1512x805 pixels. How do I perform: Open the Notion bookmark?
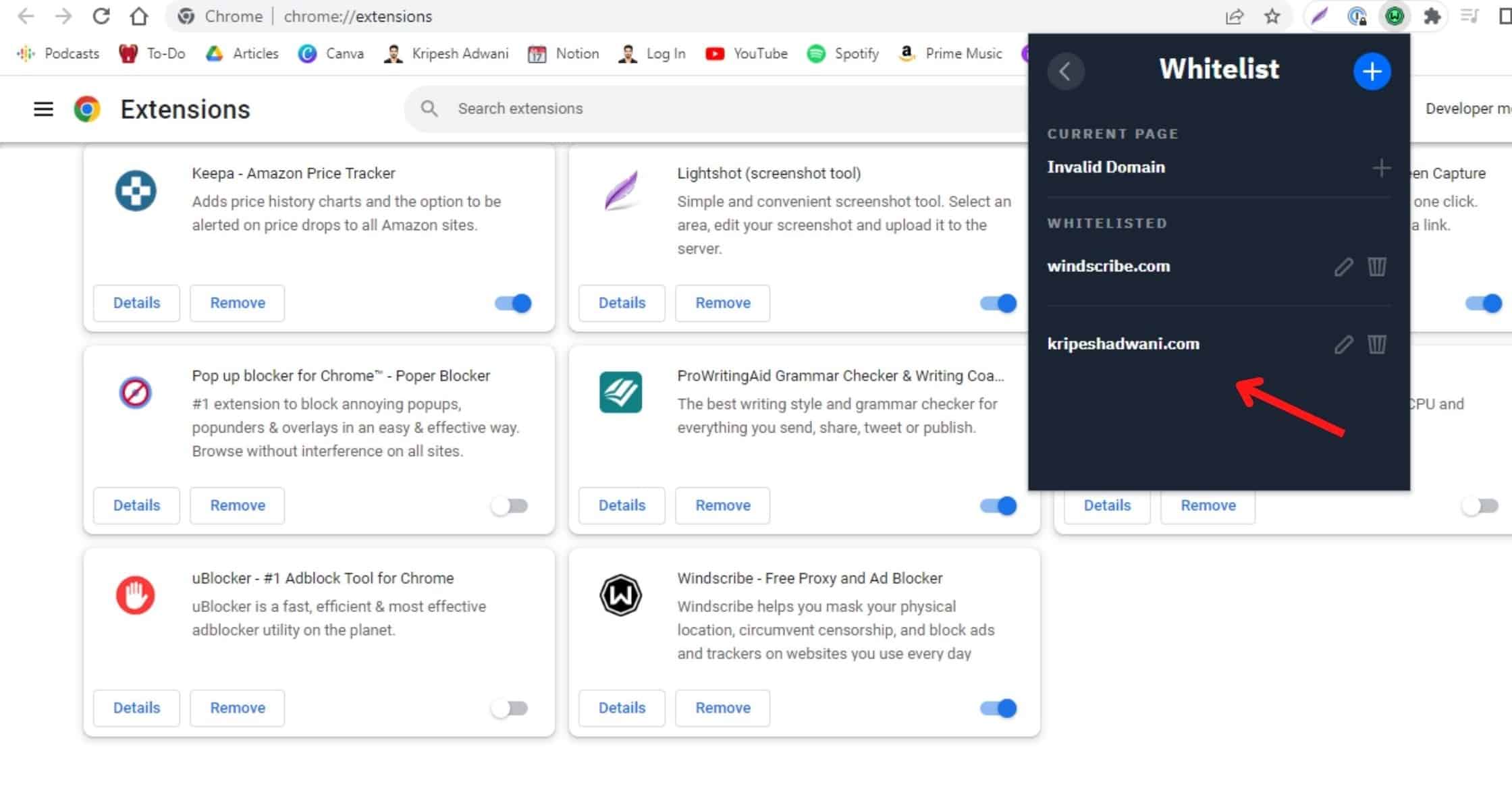564,53
